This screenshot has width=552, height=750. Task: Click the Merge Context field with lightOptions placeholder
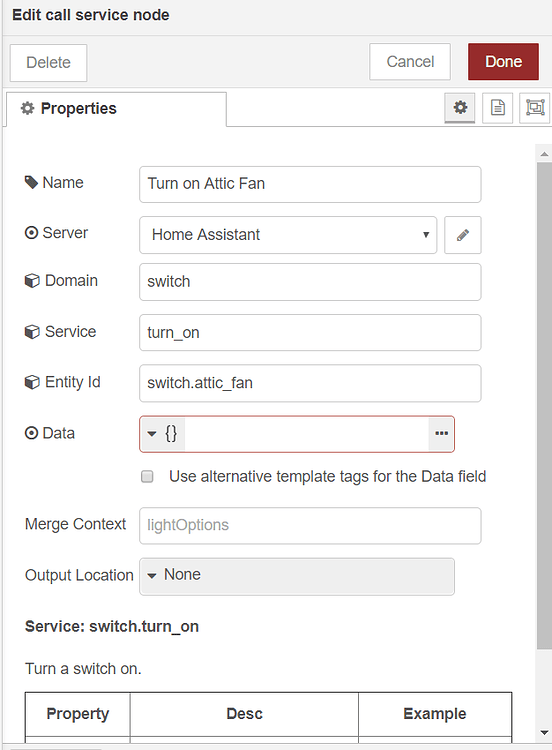click(x=310, y=526)
